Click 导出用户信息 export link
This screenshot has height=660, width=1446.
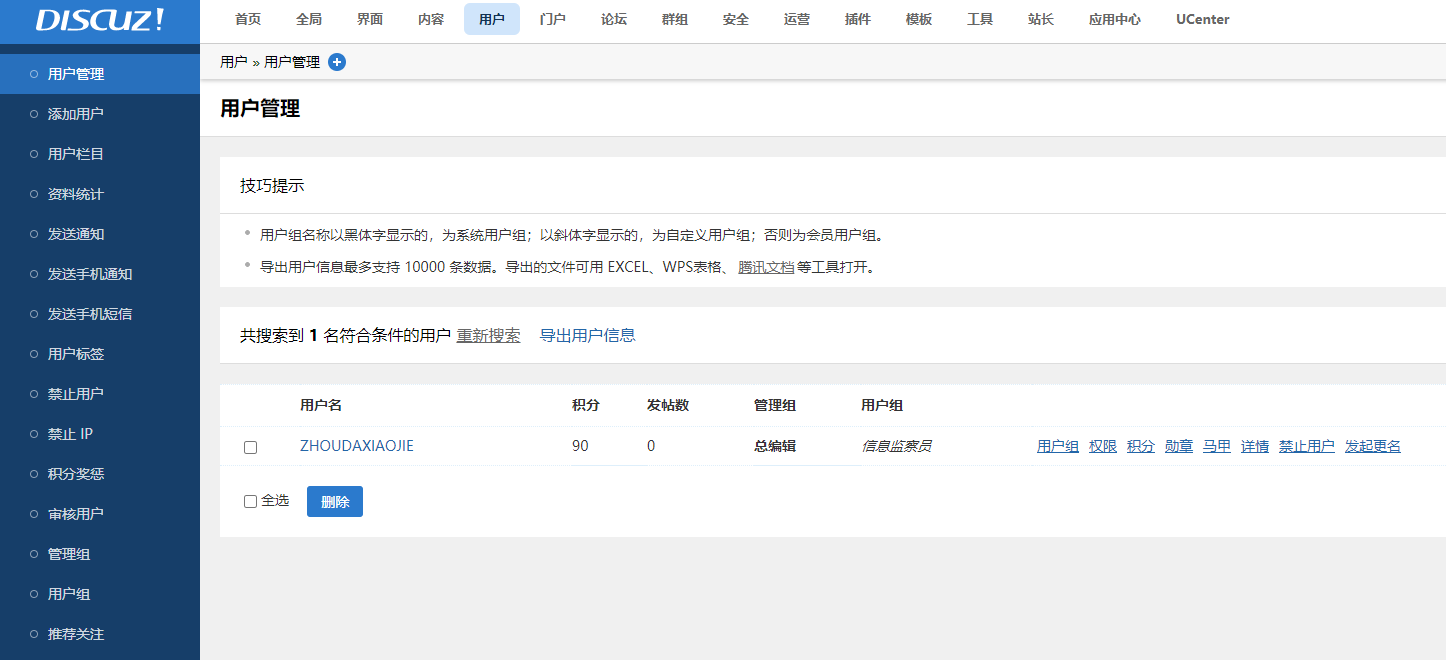tap(587, 336)
